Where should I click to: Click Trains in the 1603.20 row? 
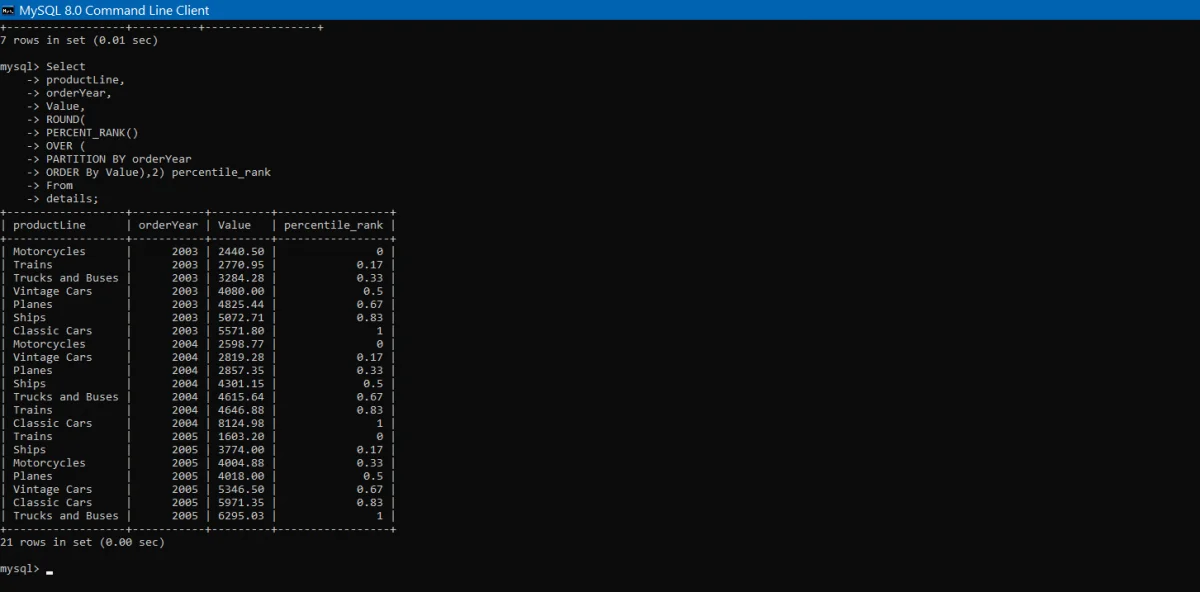(x=33, y=436)
